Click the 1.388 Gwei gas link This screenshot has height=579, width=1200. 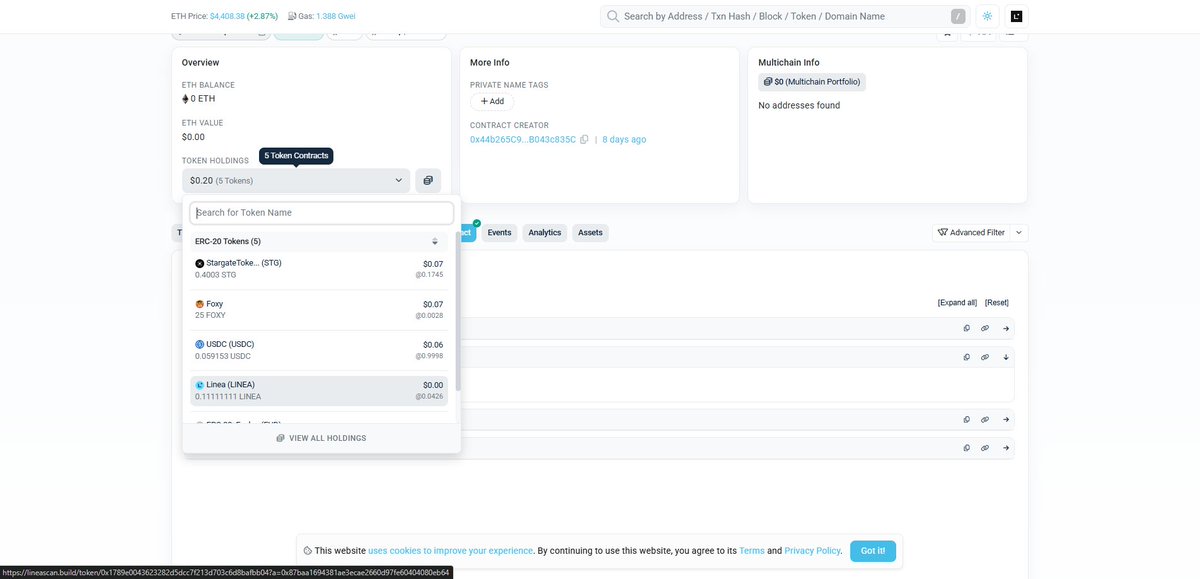pyautogui.click(x=336, y=16)
